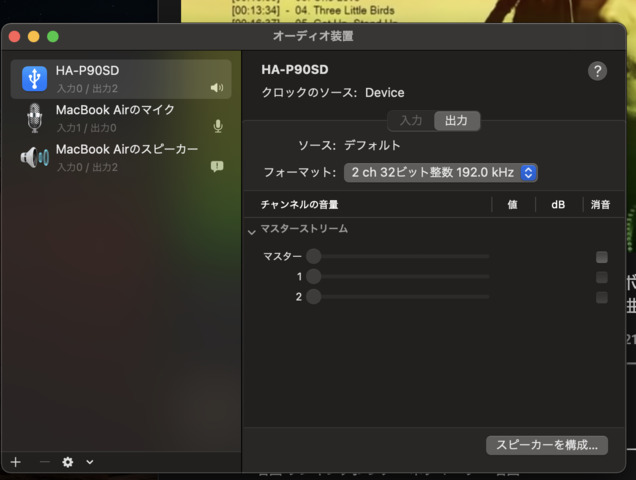Click the speaker output indicator on HA-P90SD row
The width and height of the screenshot is (636, 480).
(217, 88)
